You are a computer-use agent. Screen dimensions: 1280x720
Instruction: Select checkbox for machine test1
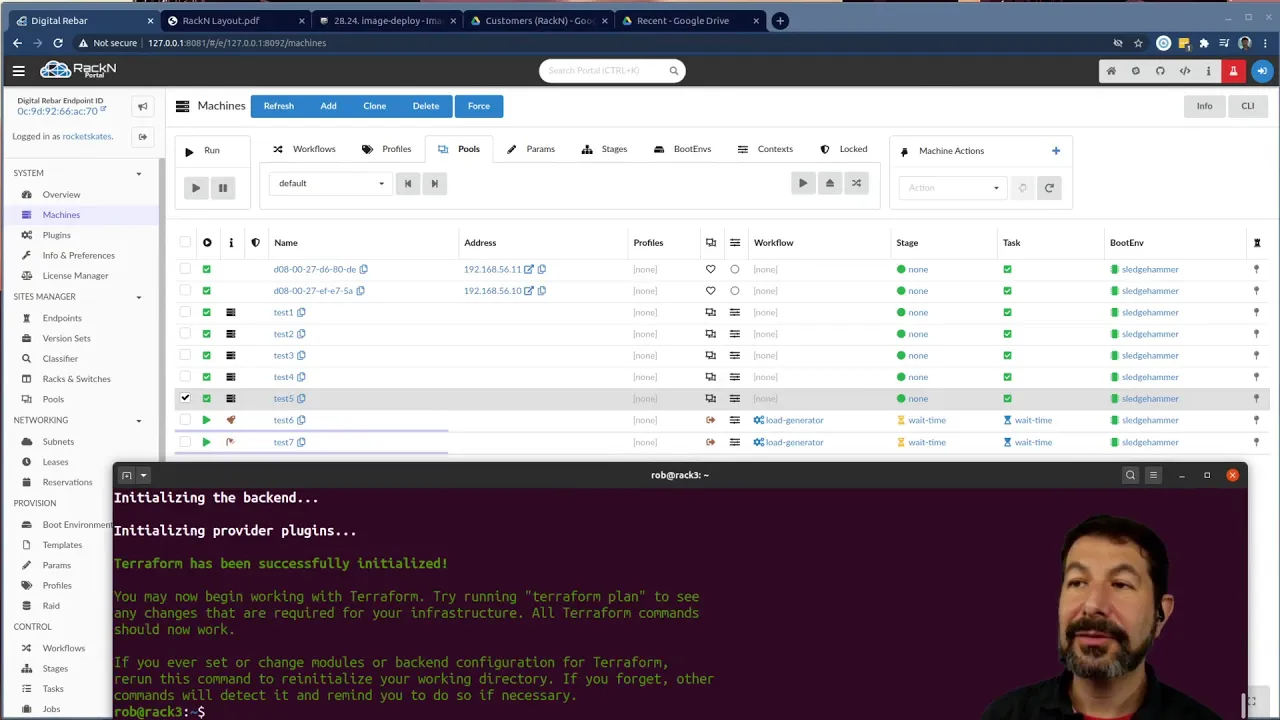point(185,313)
